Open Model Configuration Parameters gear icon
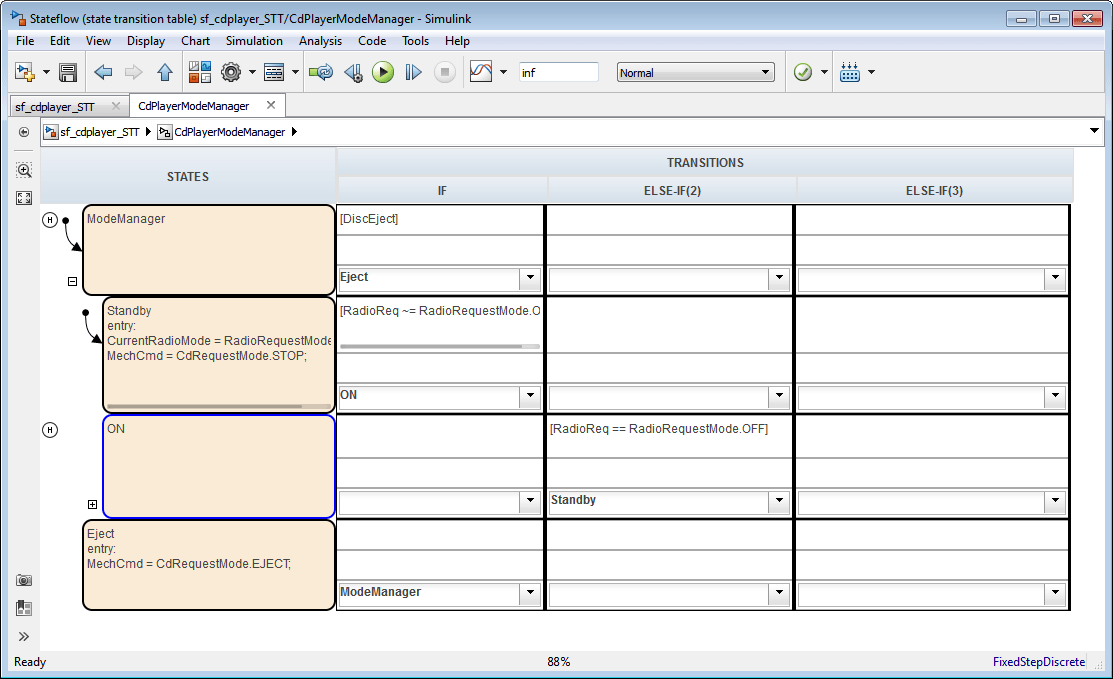Image resolution: width=1113 pixels, height=679 pixels. click(231, 72)
